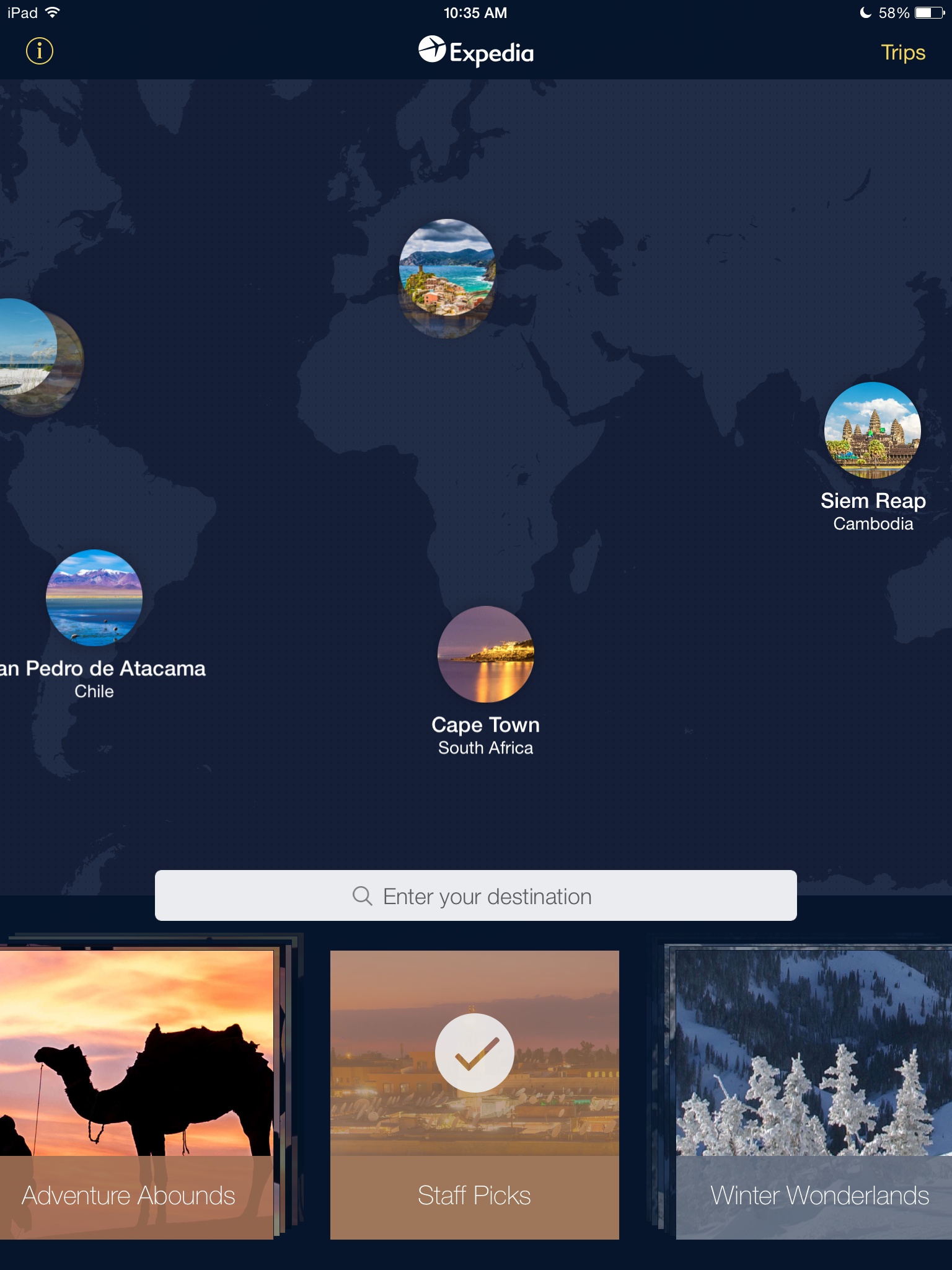This screenshot has width=952, height=1270.
Task: Choose the Staff Picks collection label
Action: 475,1196
